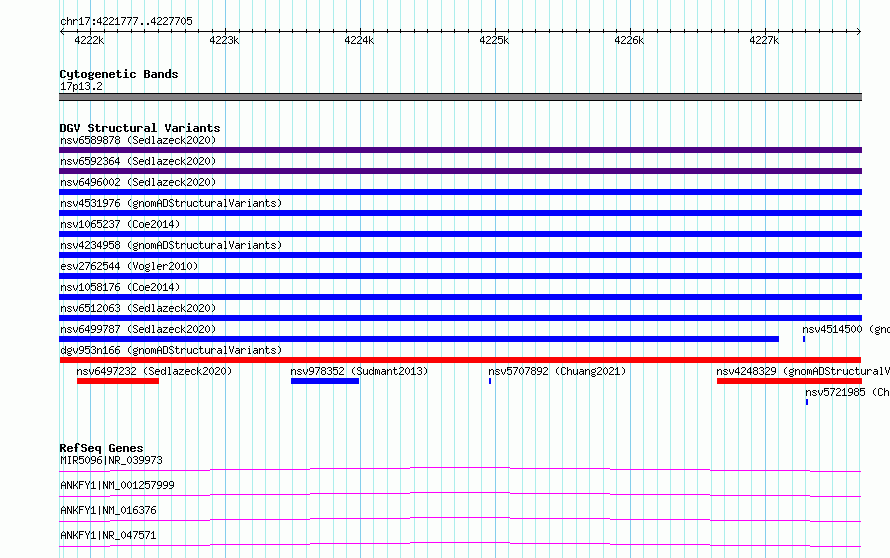
Task: Click the nsv6512063 (Sedlazeck2020) label
Action: (138, 308)
